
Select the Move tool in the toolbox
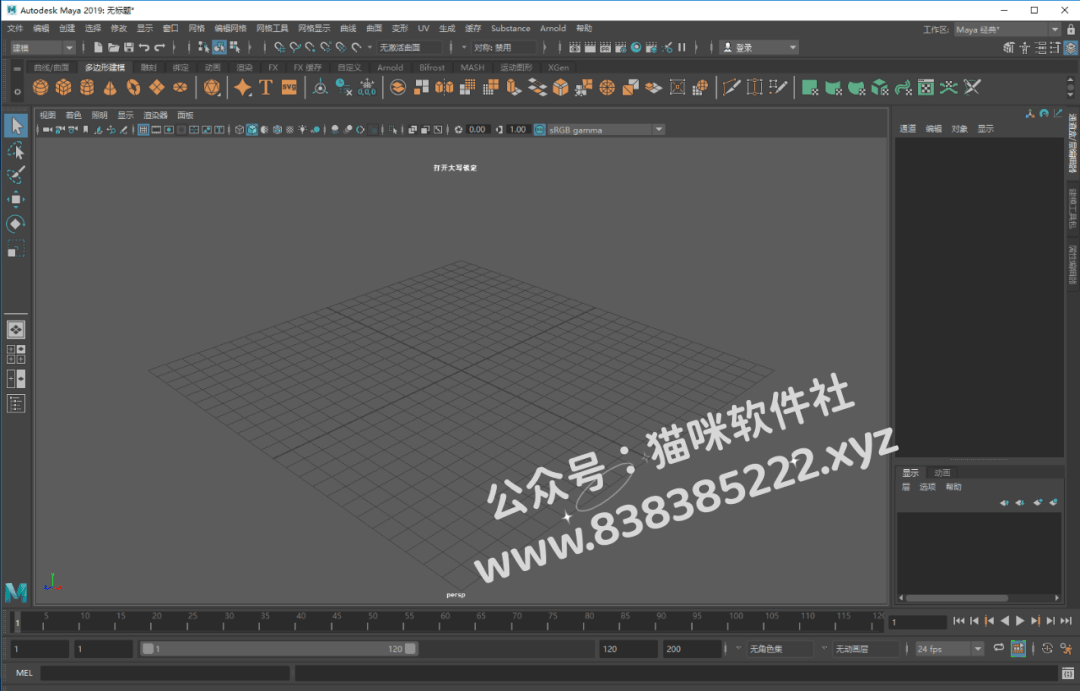pos(16,199)
